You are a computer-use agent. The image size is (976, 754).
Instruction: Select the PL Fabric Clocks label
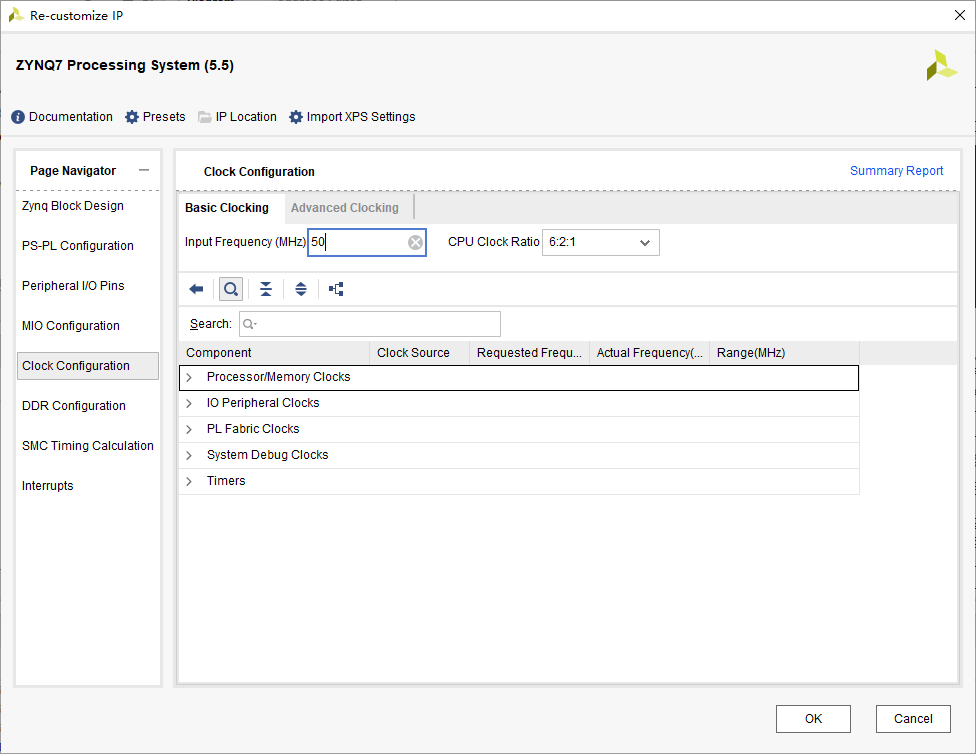(253, 429)
